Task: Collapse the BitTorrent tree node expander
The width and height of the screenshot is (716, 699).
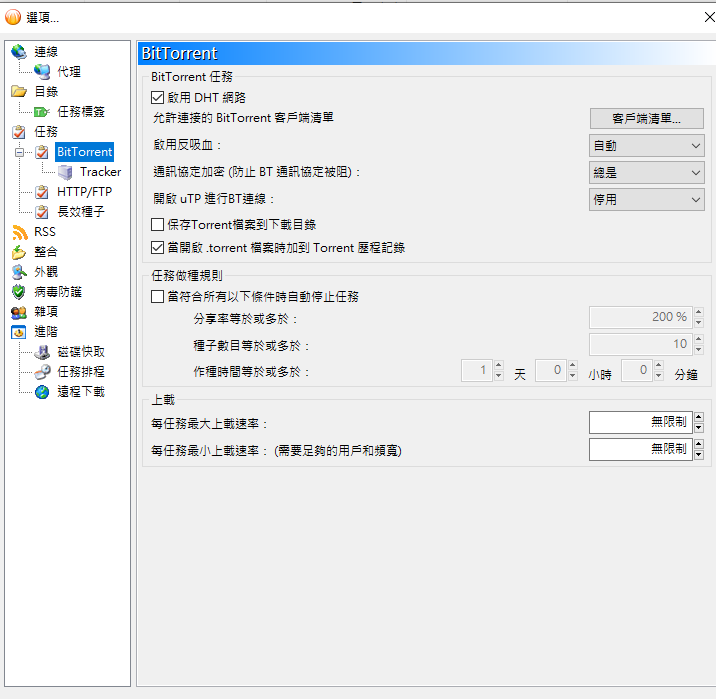Action: [x=19, y=152]
